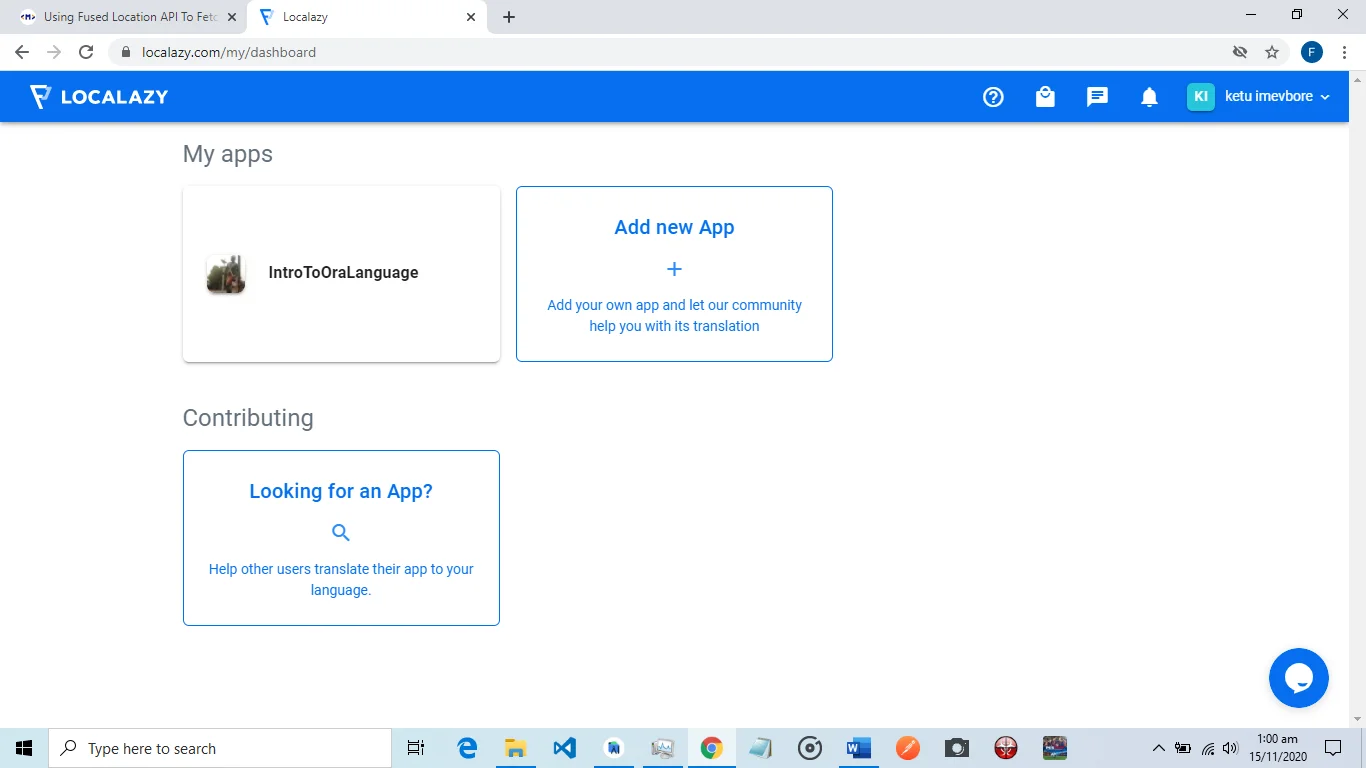Open Task View on the taskbar
1366x768 pixels.
(x=416, y=748)
